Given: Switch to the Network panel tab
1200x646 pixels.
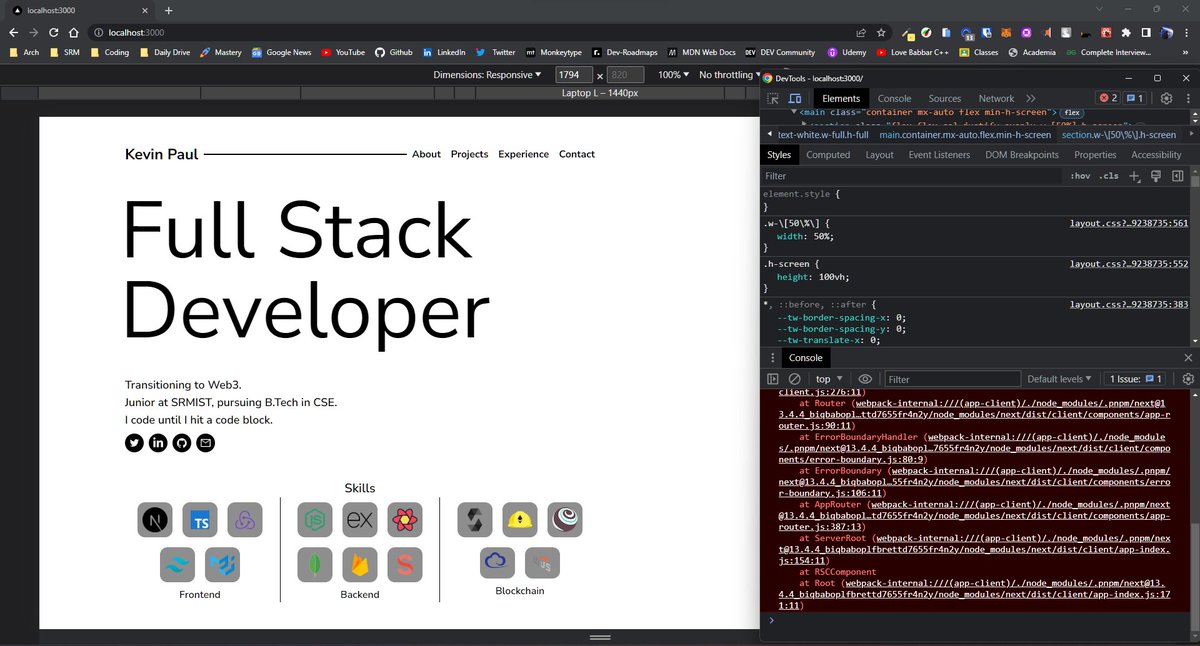Looking at the screenshot, I should 995,98.
